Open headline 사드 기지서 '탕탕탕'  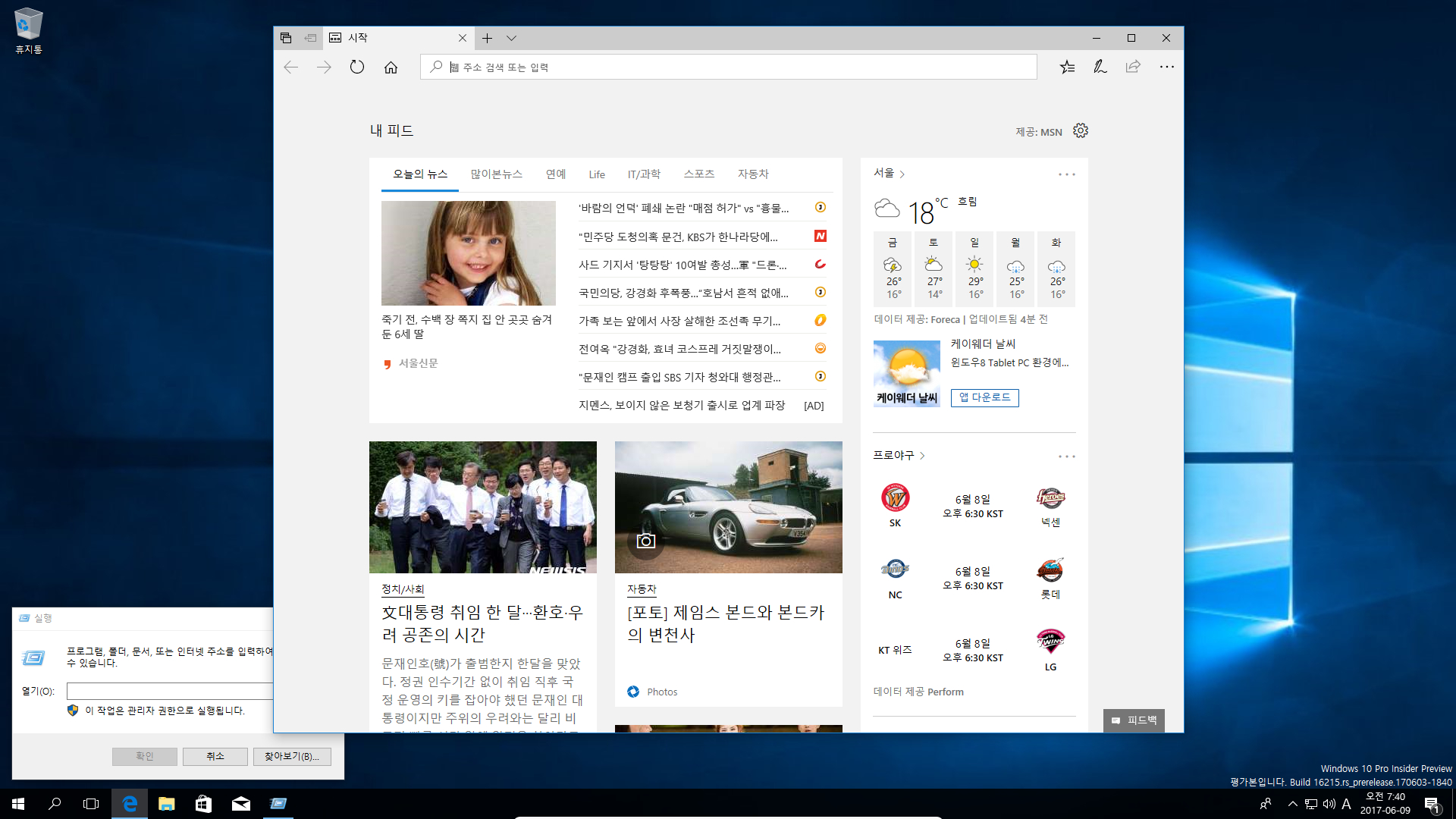[x=682, y=265]
